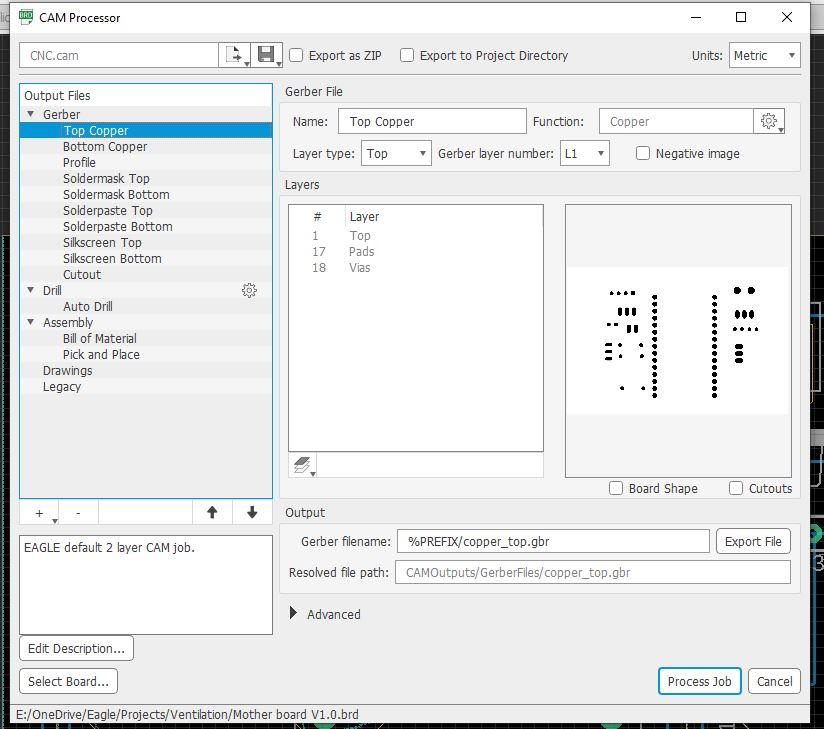Click Select Board button
The height and width of the screenshot is (729, 824).
click(68, 681)
